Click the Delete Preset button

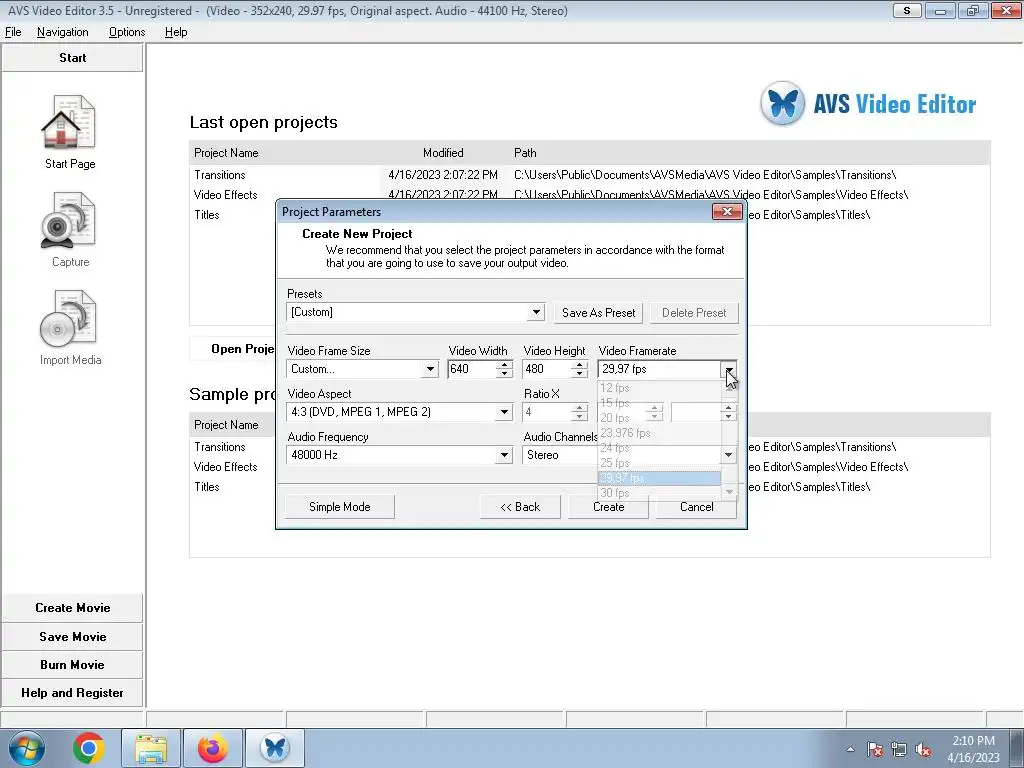coord(694,313)
